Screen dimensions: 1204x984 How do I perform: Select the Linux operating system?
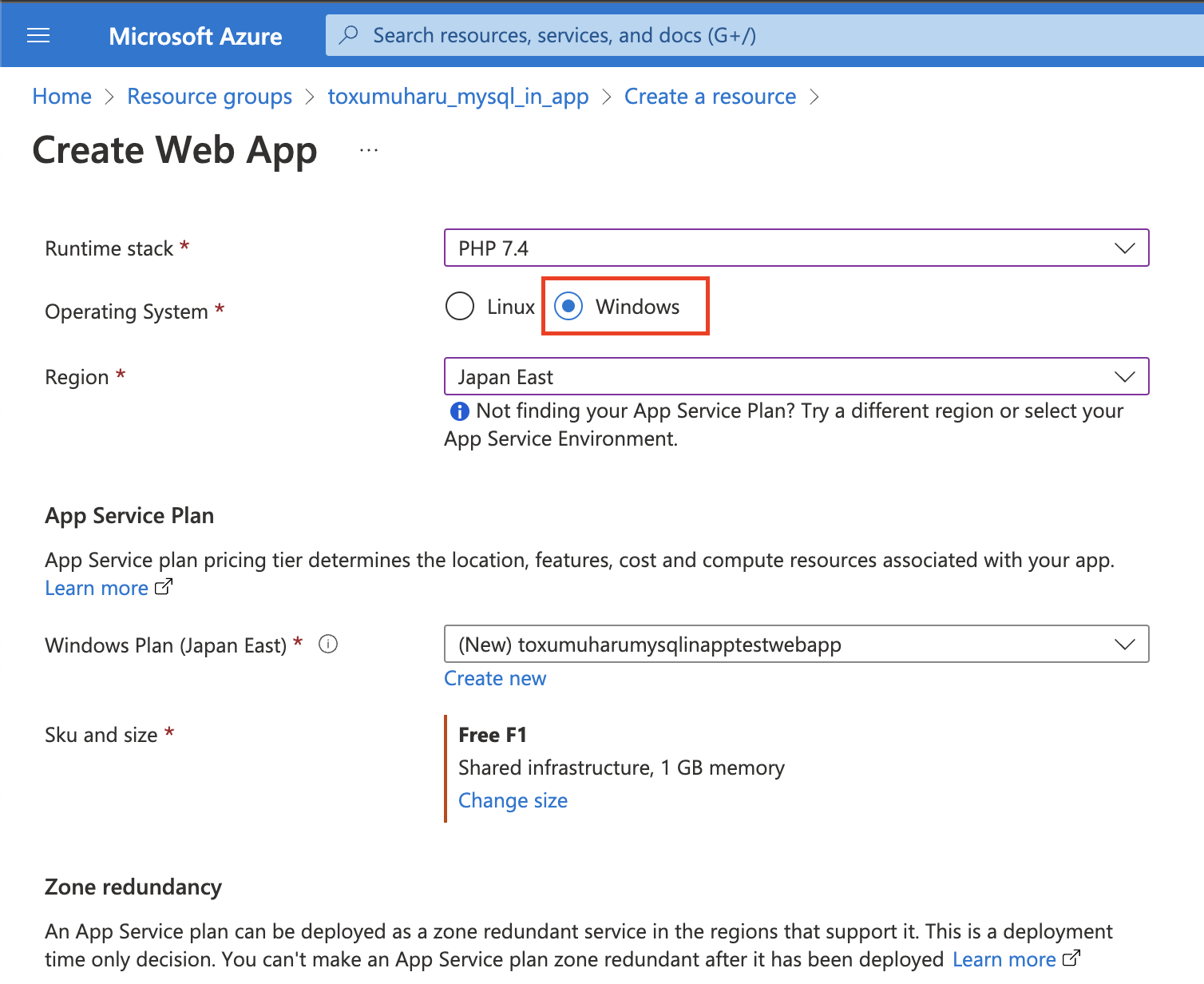(460, 306)
